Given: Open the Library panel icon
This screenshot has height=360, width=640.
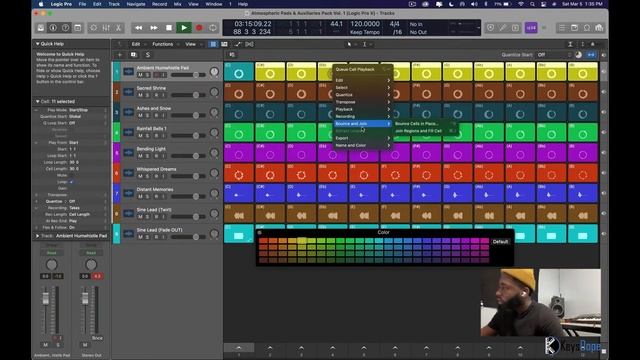Looking at the screenshot, I should click(x=41, y=28).
